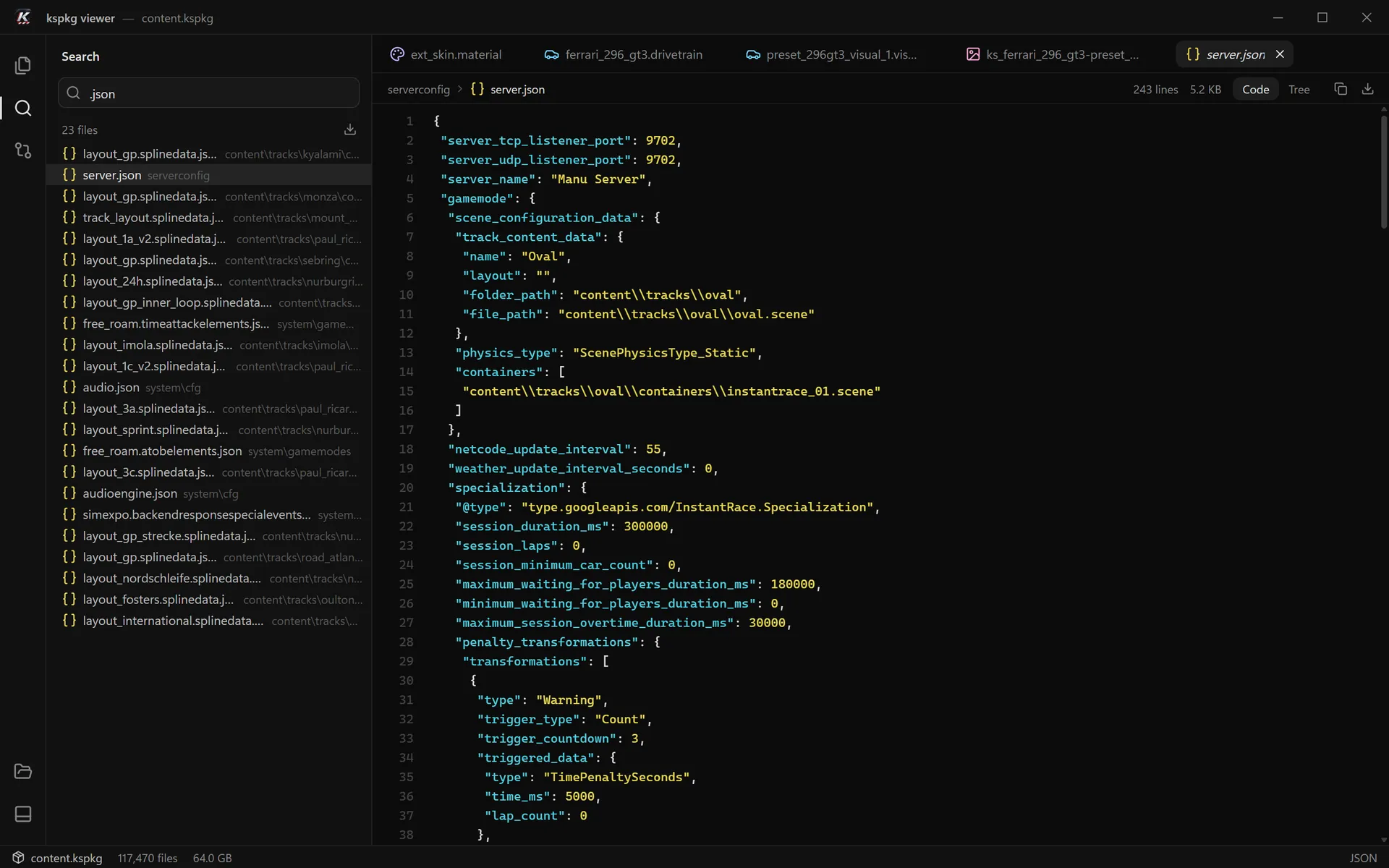Open free_roam.timeattackelements result

pyautogui.click(x=208, y=323)
